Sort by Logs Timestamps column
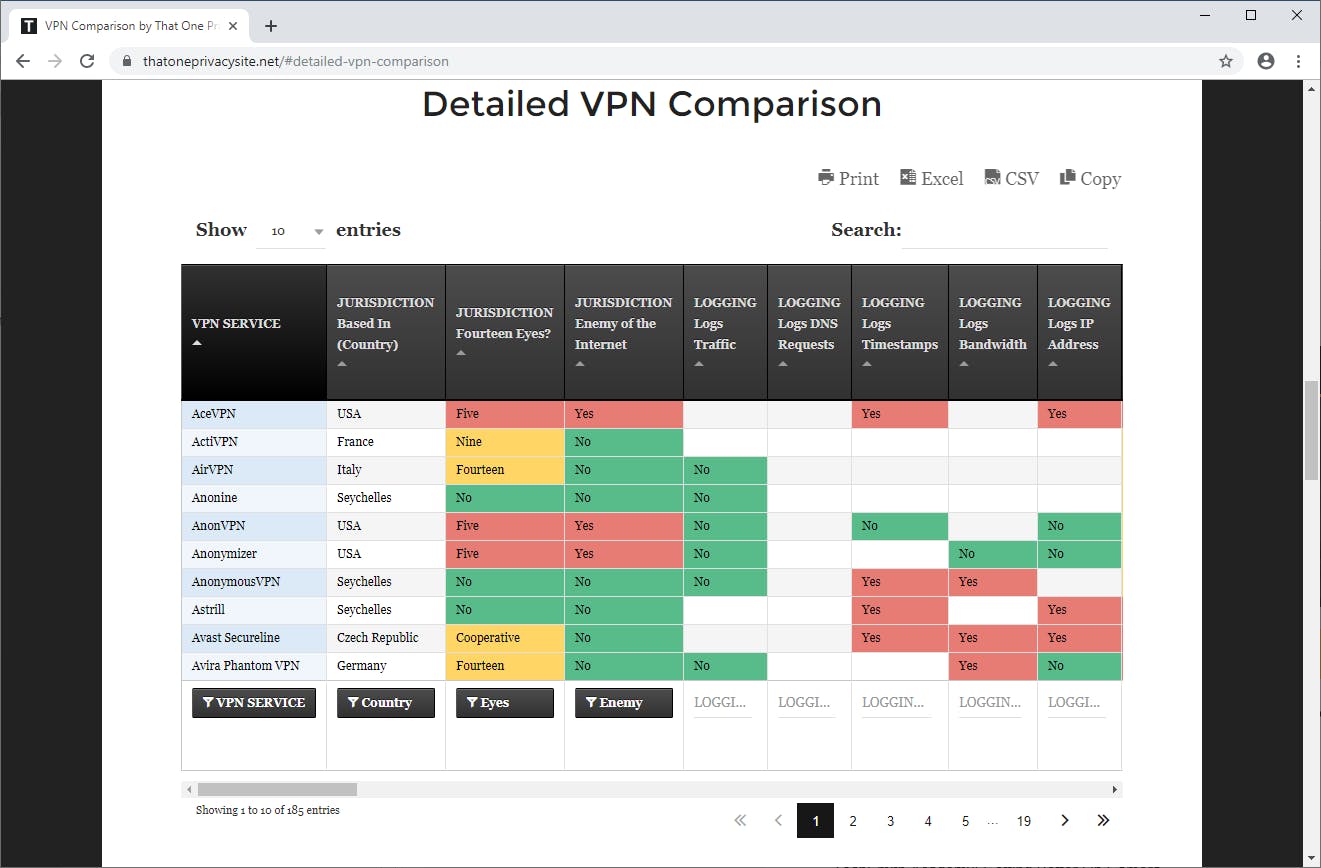The image size is (1321, 868). tap(900, 332)
